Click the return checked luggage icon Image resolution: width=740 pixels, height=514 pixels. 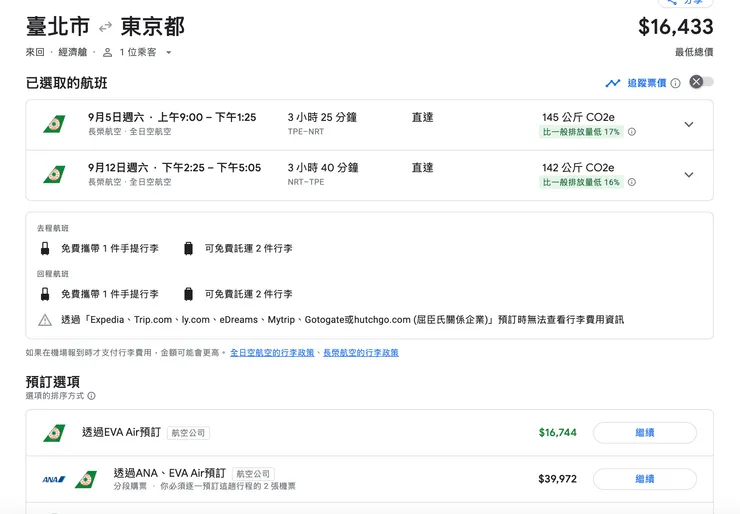tap(188, 294)
